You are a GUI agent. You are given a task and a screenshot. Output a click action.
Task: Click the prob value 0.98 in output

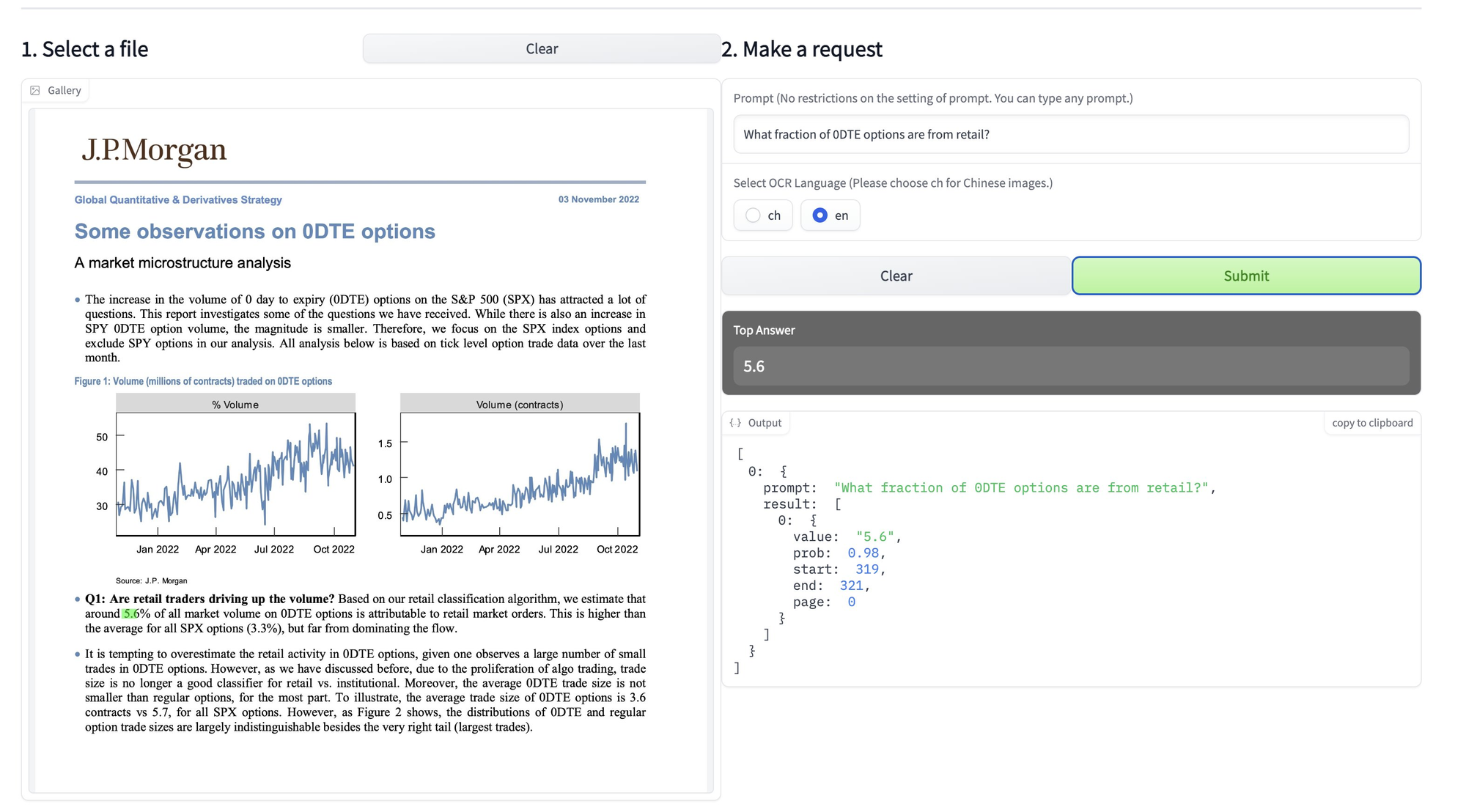pyautogui.click(x=863, y=553)
